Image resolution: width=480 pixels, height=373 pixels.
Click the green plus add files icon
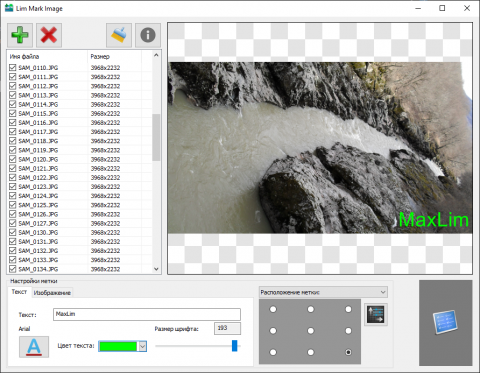(x=20, y=35)
